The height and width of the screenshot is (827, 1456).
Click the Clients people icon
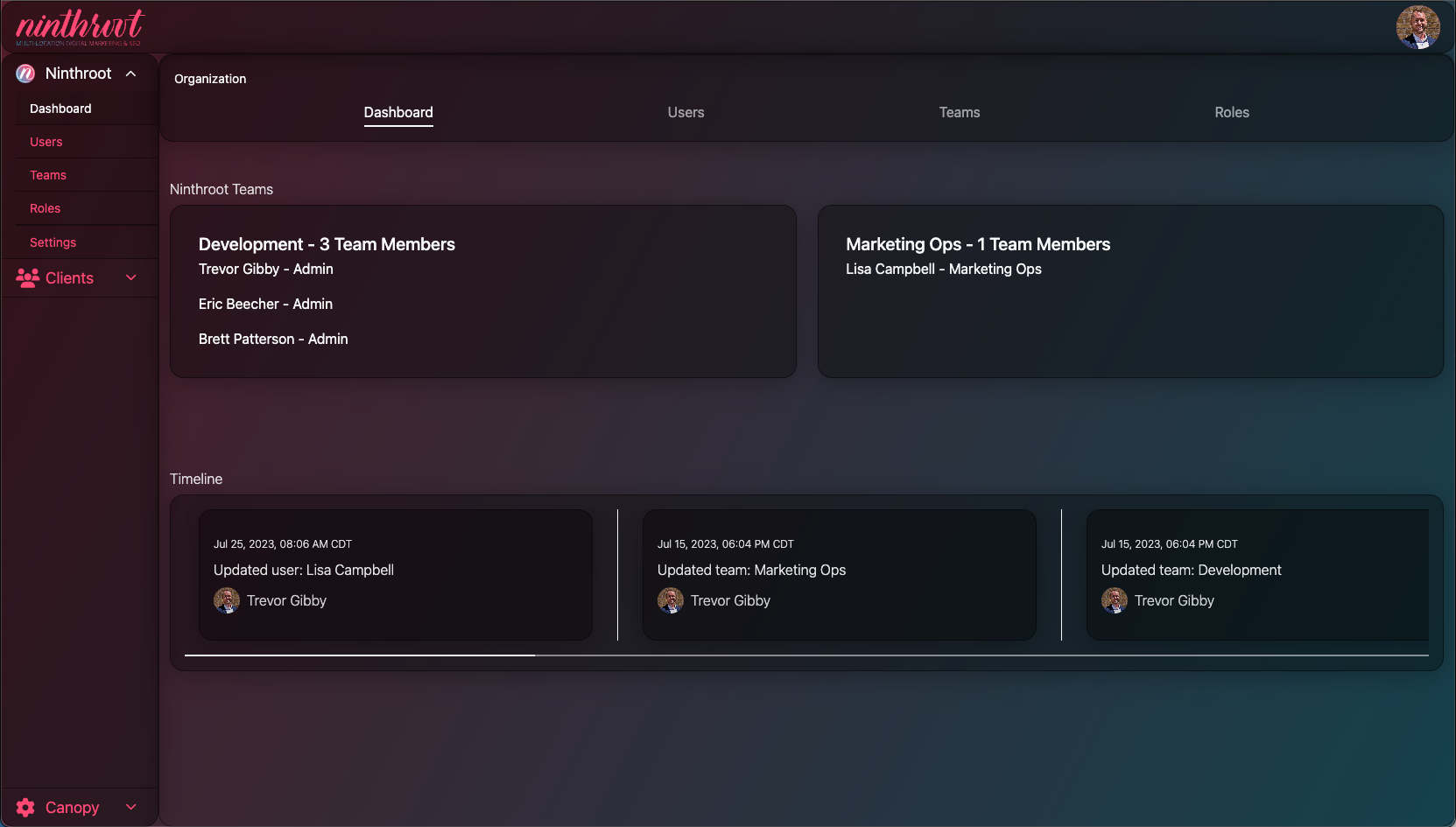[27, 278]
